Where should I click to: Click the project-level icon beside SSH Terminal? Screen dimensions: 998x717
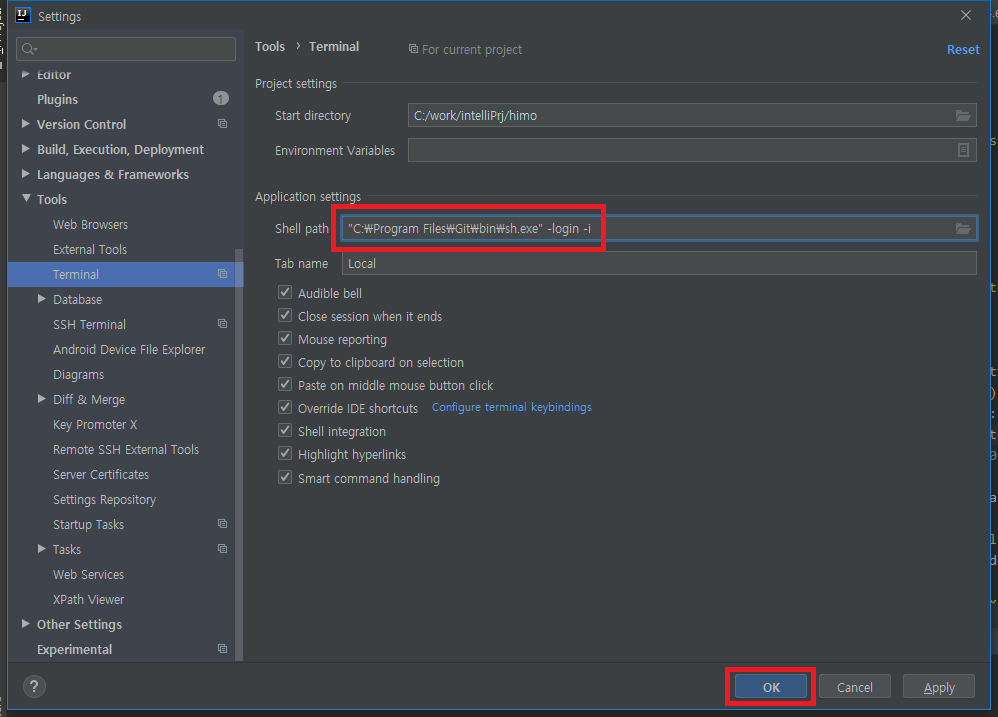pyautogui.click(x=222, y=324)
